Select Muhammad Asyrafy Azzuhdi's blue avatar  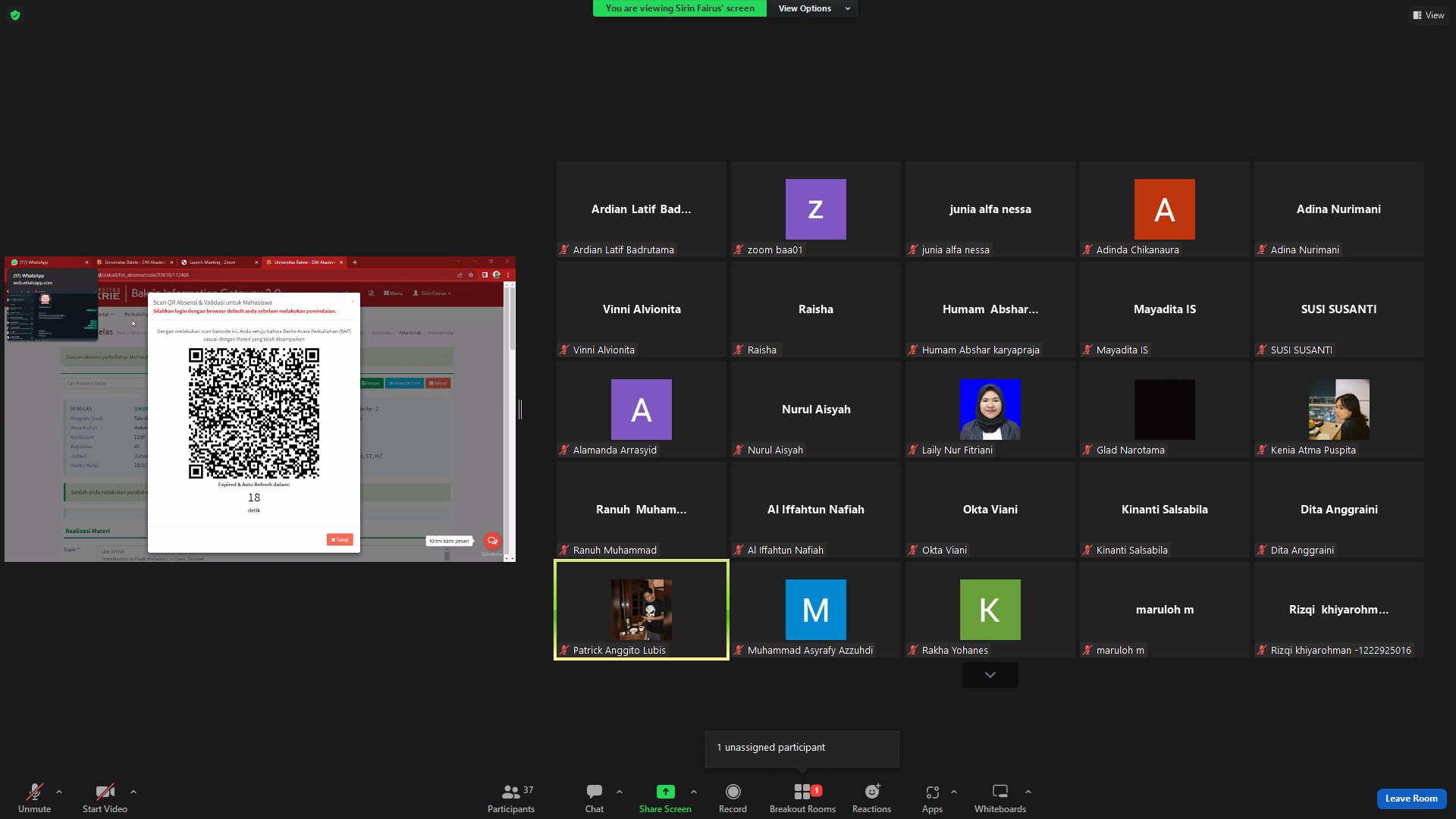[x=815, y=610]
